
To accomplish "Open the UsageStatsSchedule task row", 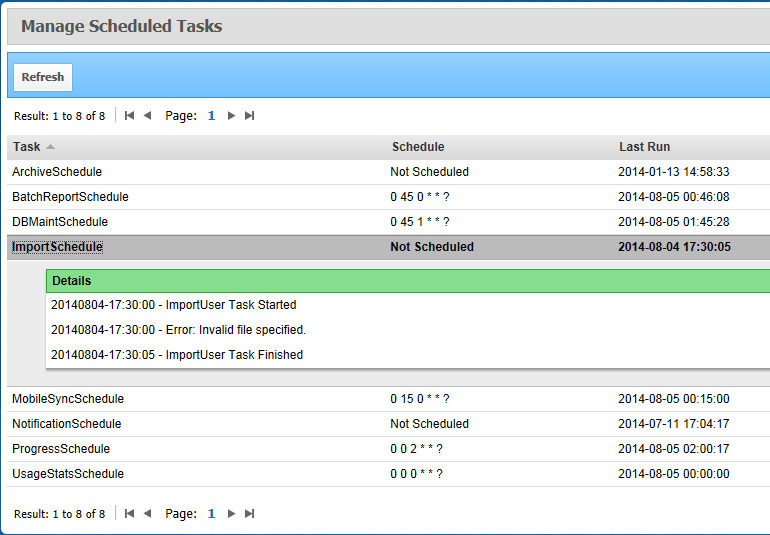I will [68, 474].
